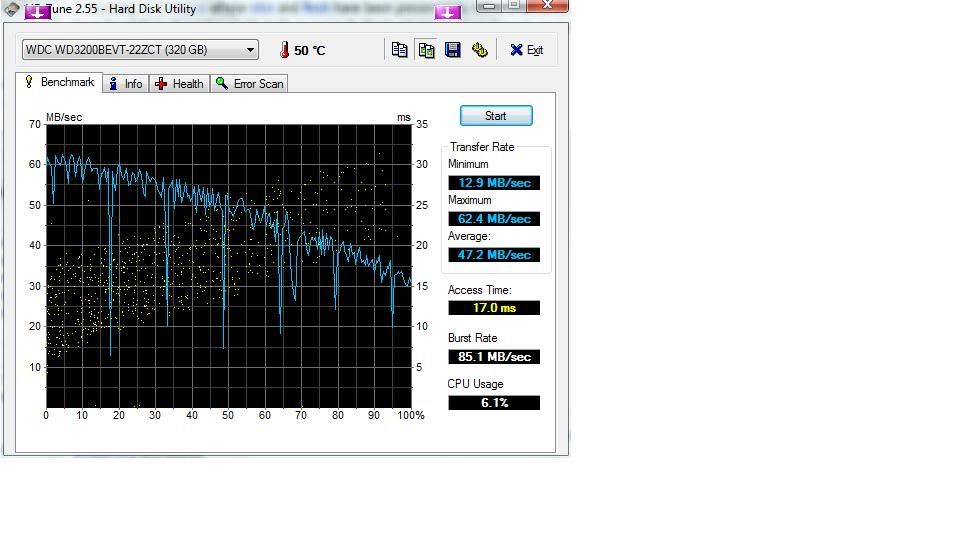Click the Maximum value 62.4 MB/sec

point(494,219)
